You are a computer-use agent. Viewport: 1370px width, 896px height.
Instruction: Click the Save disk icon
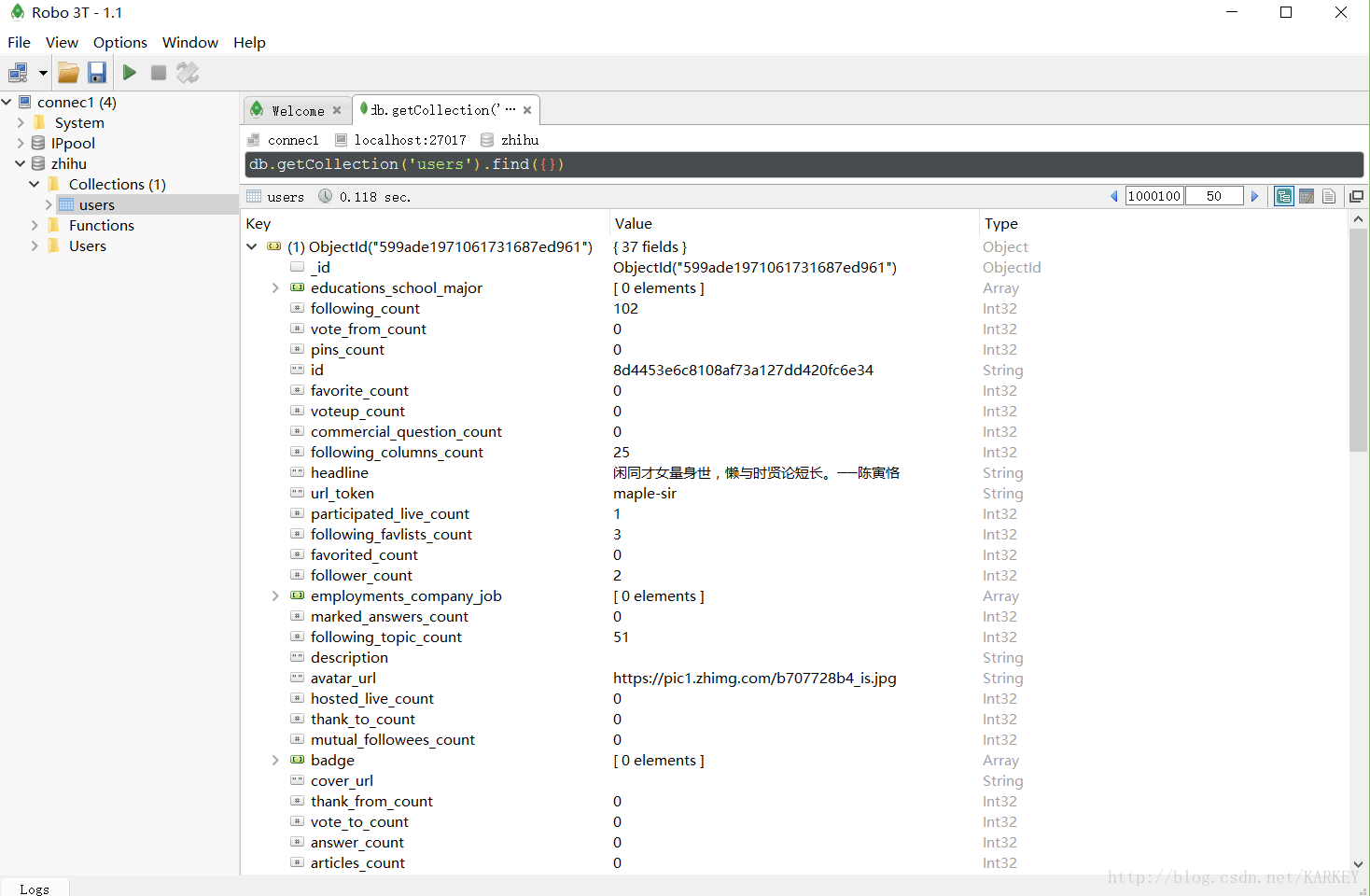pyautogui.click(x=97, y=73)
